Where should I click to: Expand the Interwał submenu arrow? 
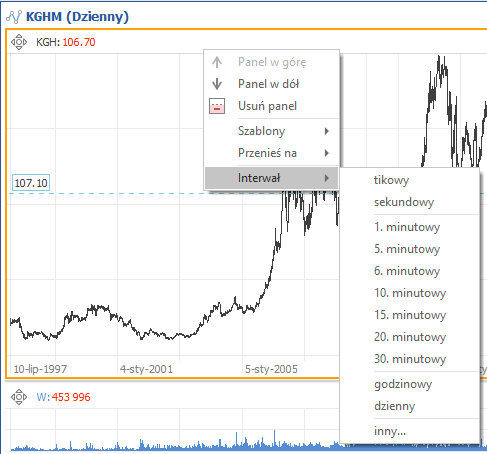[327, 178]
